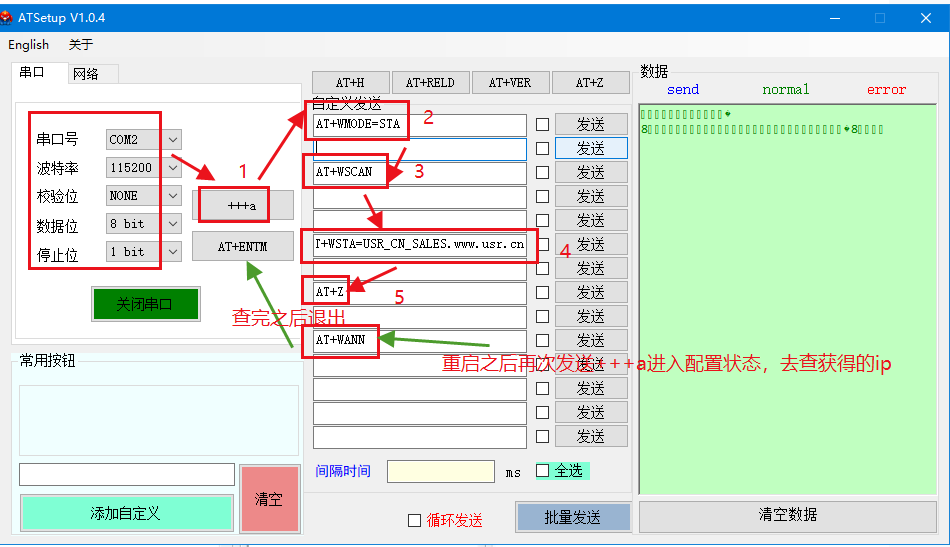Viewport: 950px width, 547px height.
Task: Enable the 循环发送 checkbox
Action: click(x=414, y=520)
